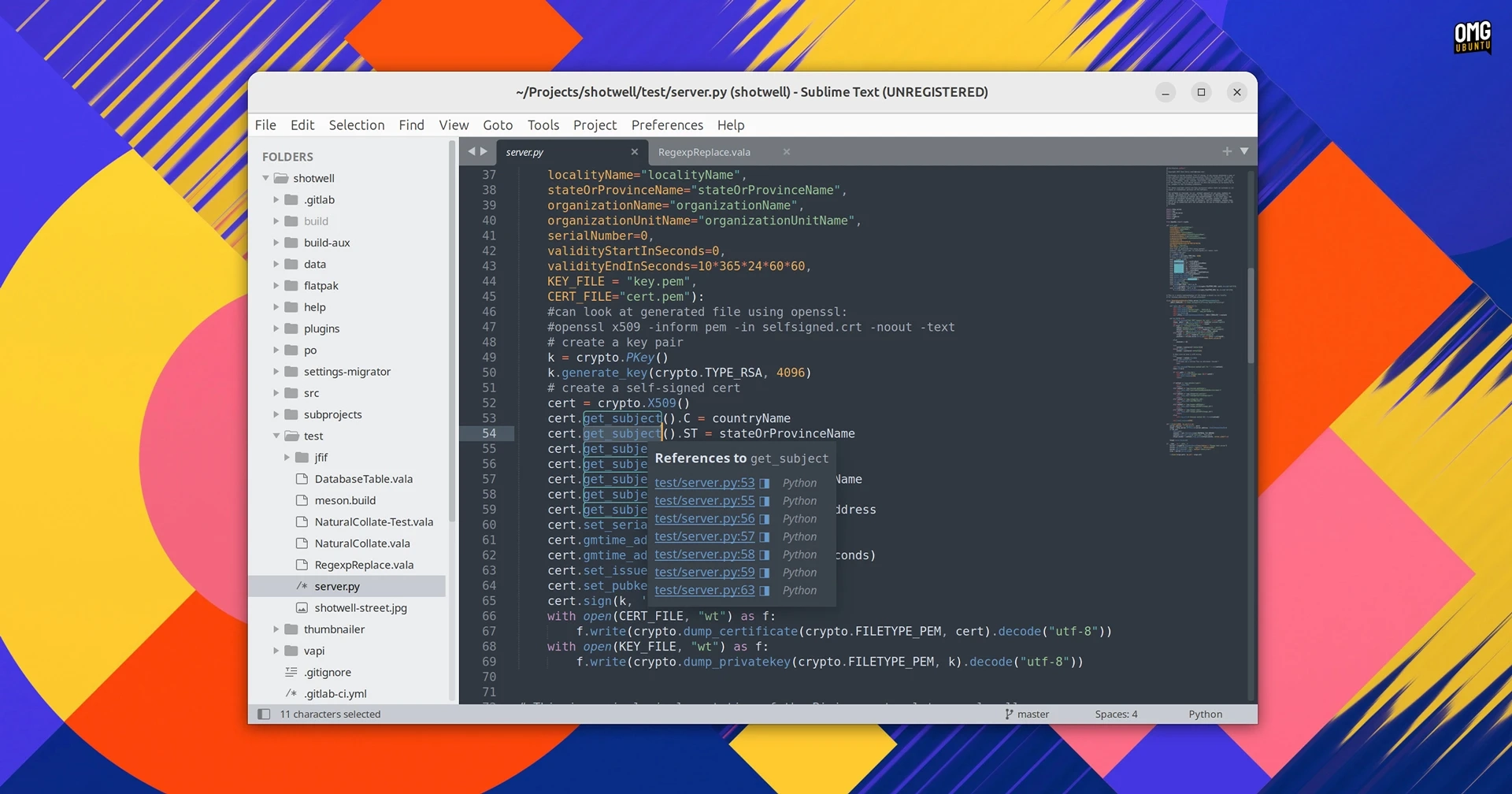Click the sidebar vertical scrollbar
This screenshot has width=1512, height=794.
452,331
